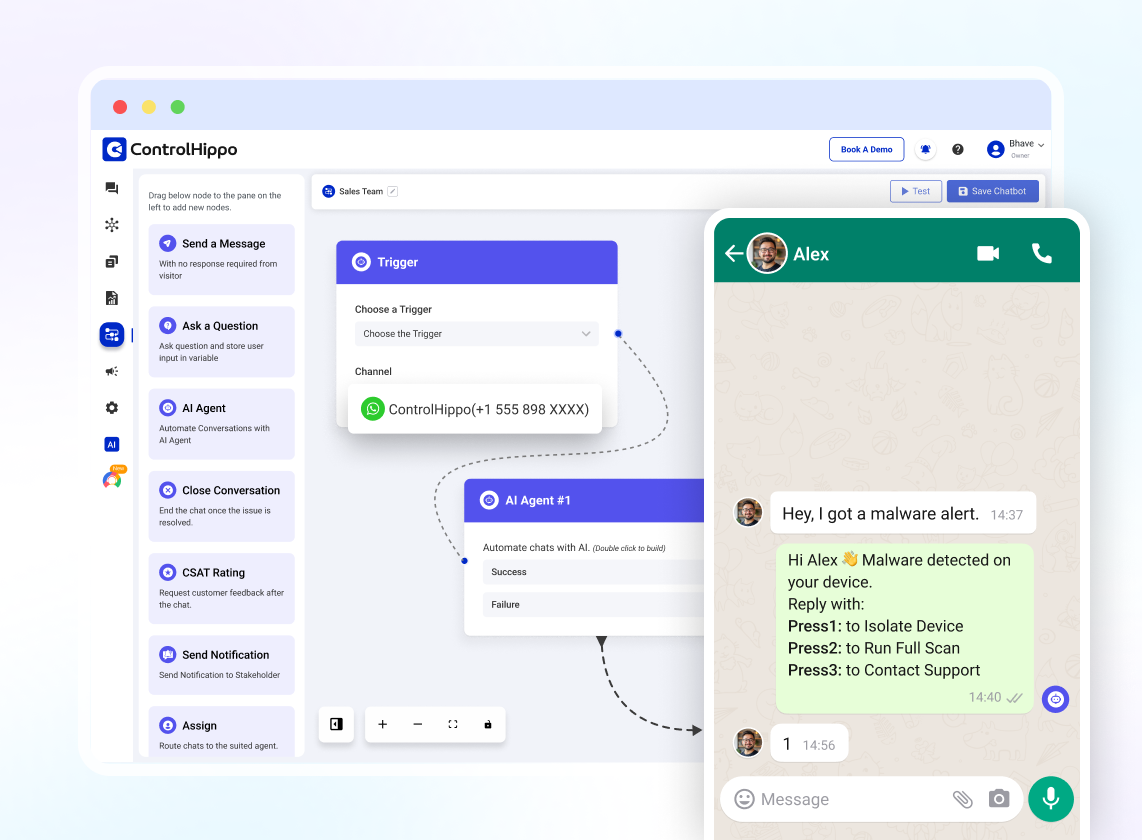Image resolution: width=1142 pixels, height=840 pixels.
Task: Click the AI feature icon in sidebar
Action: (111, 443)
